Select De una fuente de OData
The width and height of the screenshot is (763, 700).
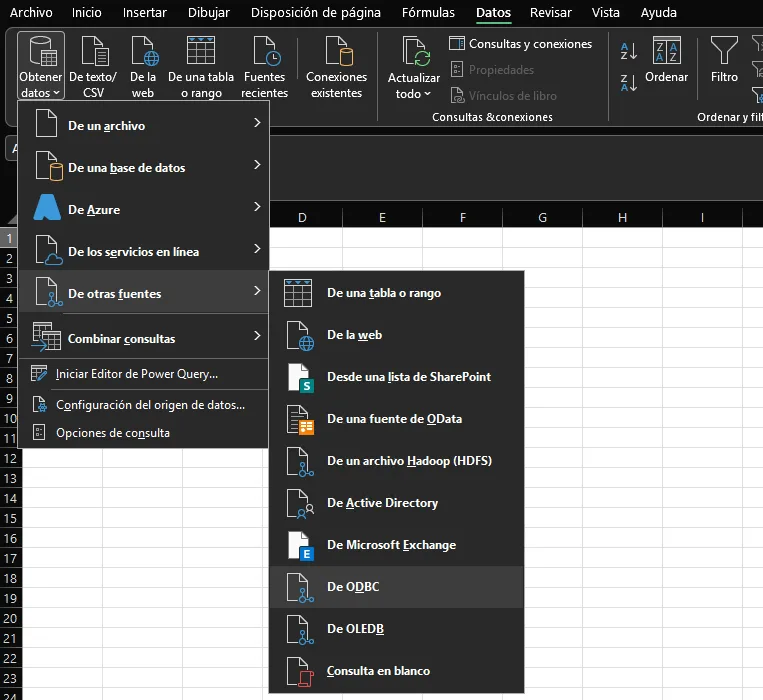pos(397,419)
